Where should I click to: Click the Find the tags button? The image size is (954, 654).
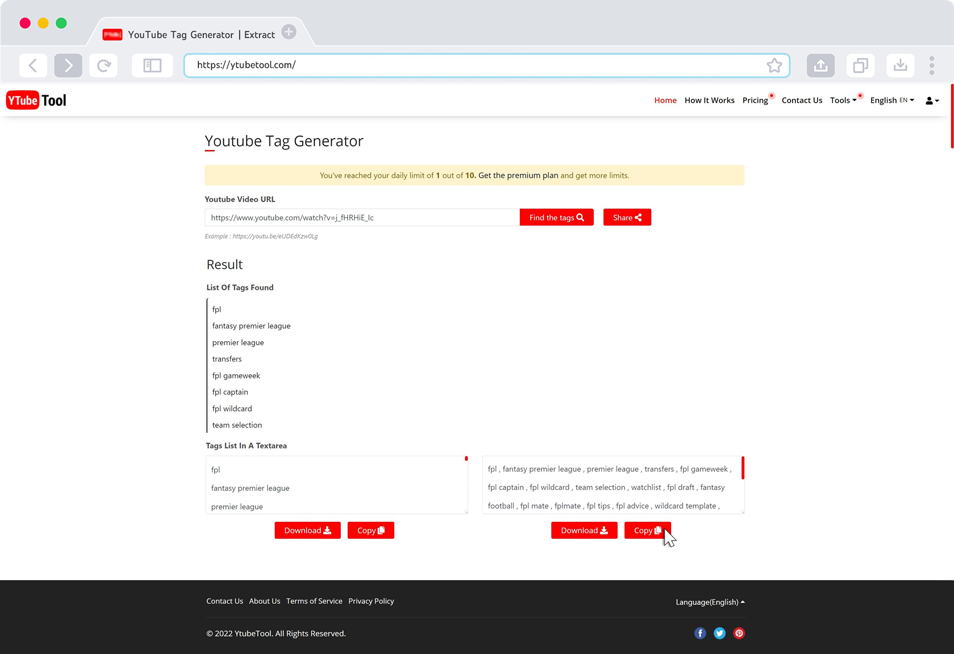click(x=556, y=217)
